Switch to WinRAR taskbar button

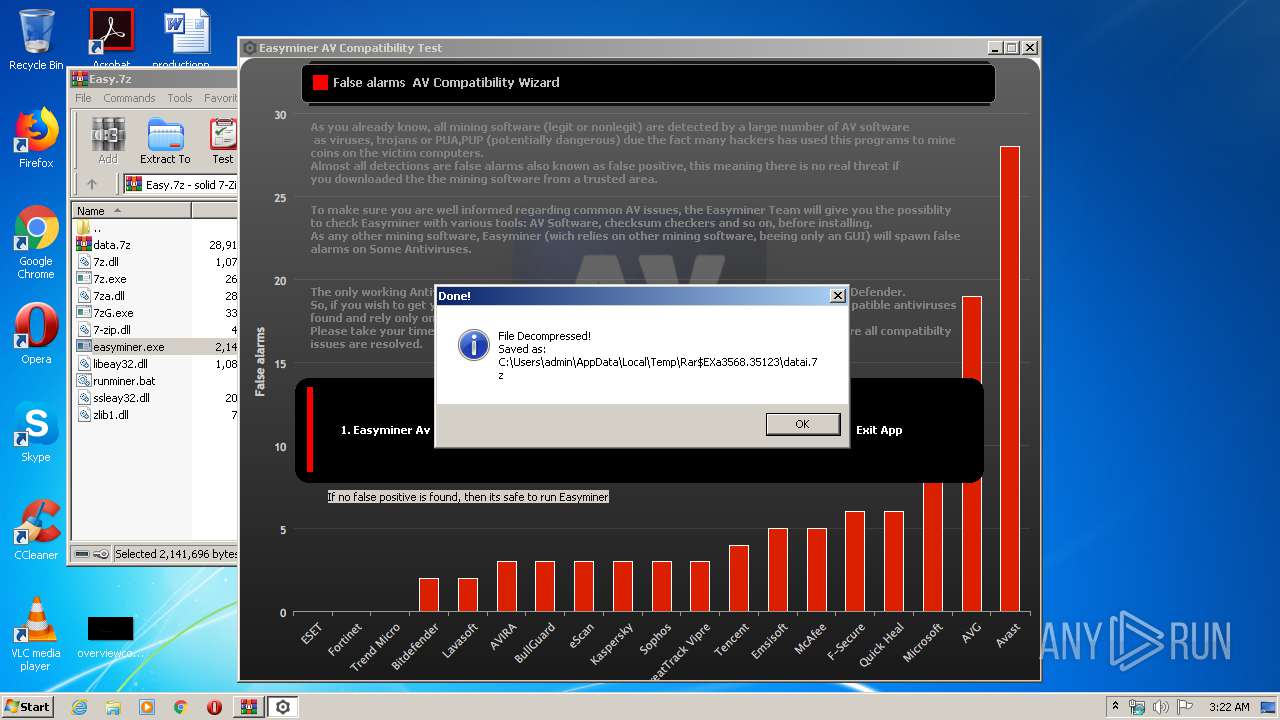tap(249, 707)
